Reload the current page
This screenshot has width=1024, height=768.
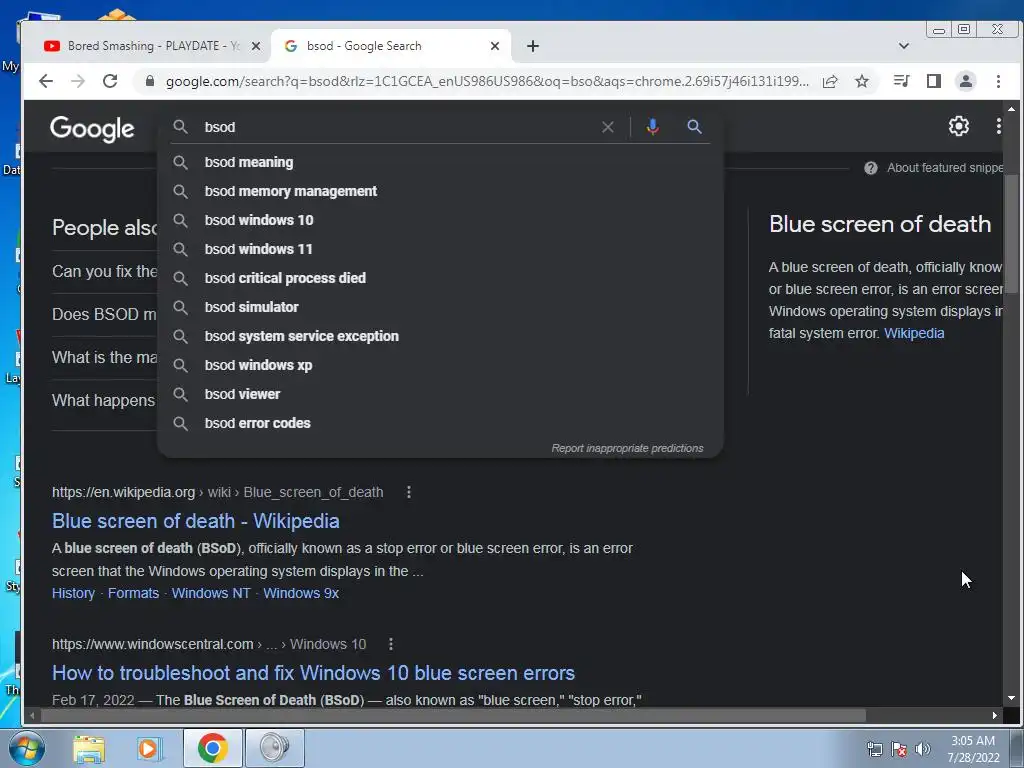click(110, 81)
